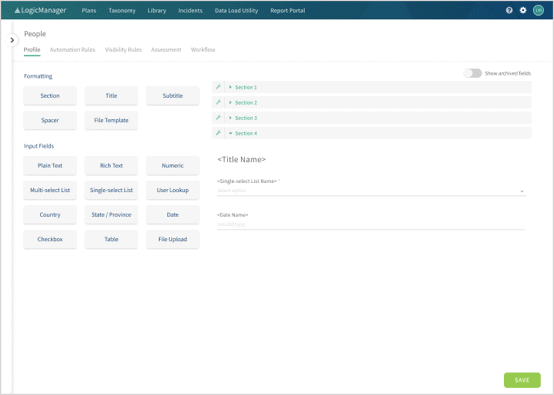The width and height of the screenshot is (554, 395).
Task: Open the user avatar menu
Action: pos(538,10)
